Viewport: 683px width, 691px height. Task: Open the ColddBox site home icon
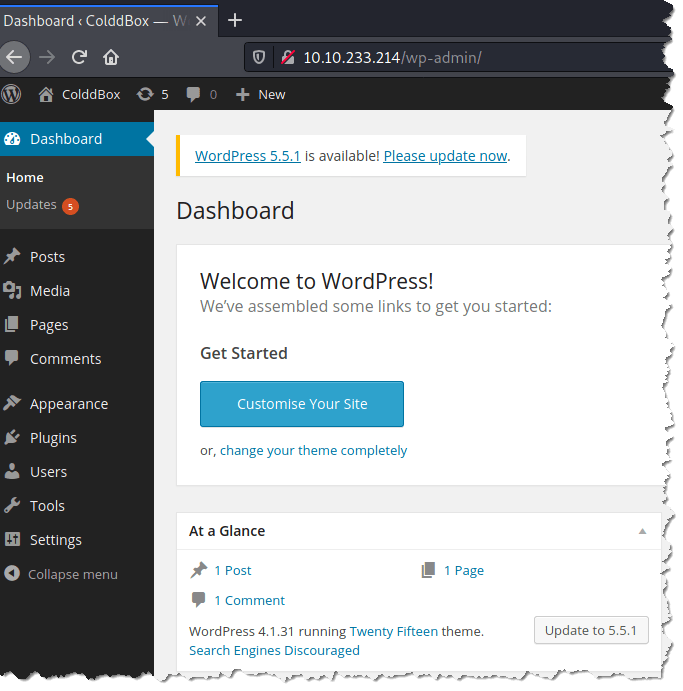(x=45, y=94)
